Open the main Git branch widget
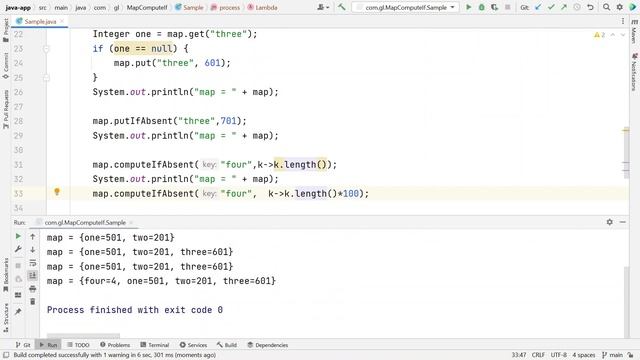 612,355
